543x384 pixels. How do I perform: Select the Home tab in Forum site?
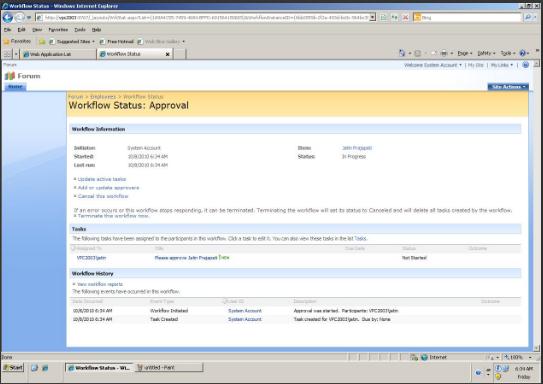[15, 87]
